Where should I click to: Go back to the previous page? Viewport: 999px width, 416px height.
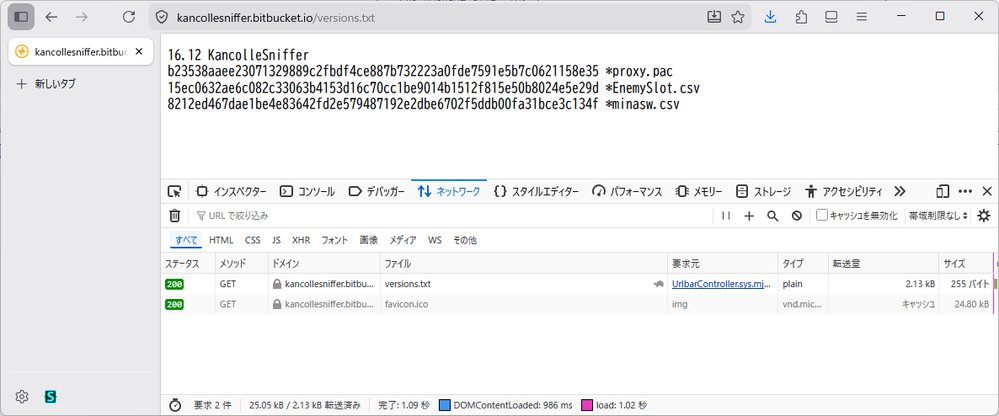[x=52, y=17]
